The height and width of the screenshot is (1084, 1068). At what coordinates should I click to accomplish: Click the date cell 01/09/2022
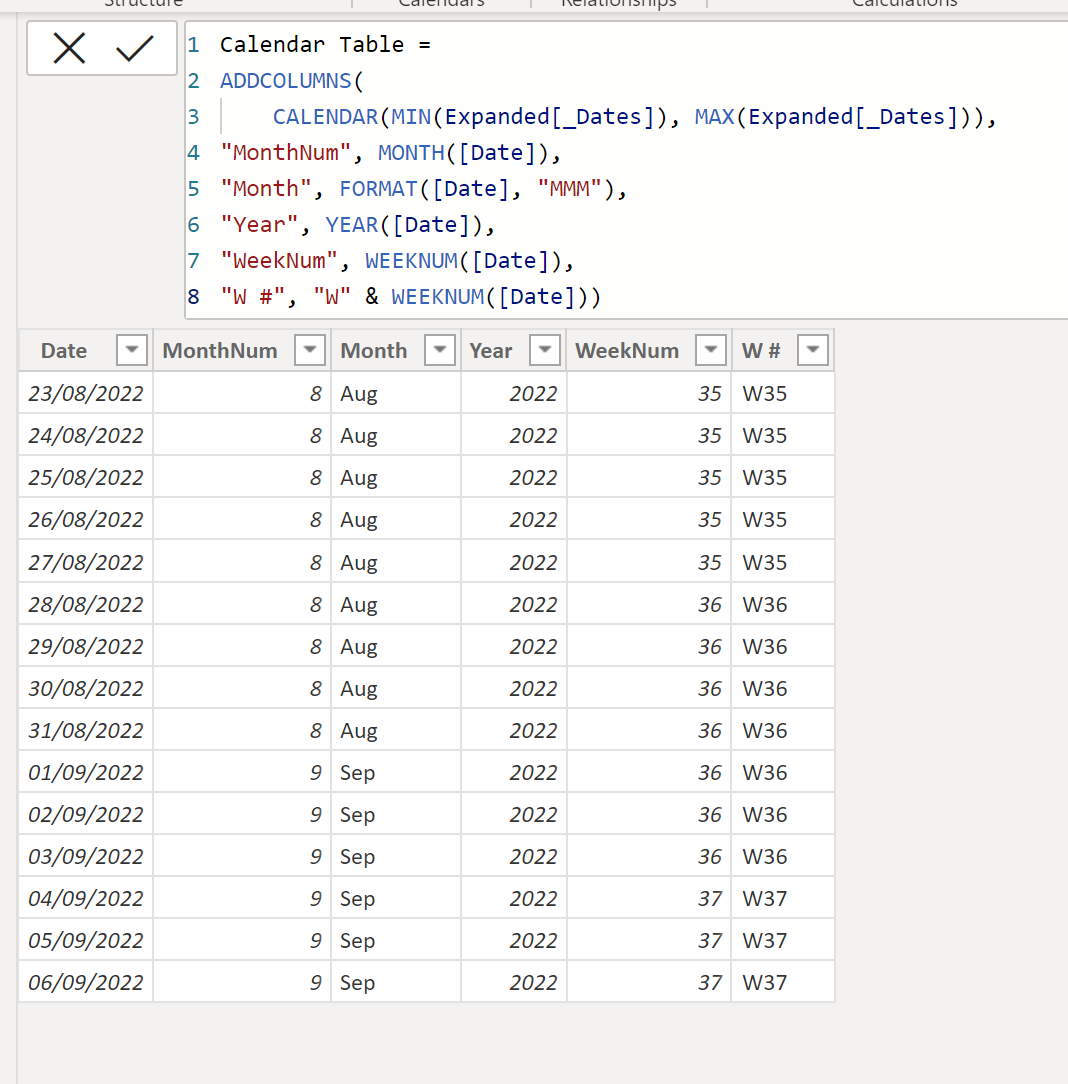pyautogui.click(x=86, y=772)
